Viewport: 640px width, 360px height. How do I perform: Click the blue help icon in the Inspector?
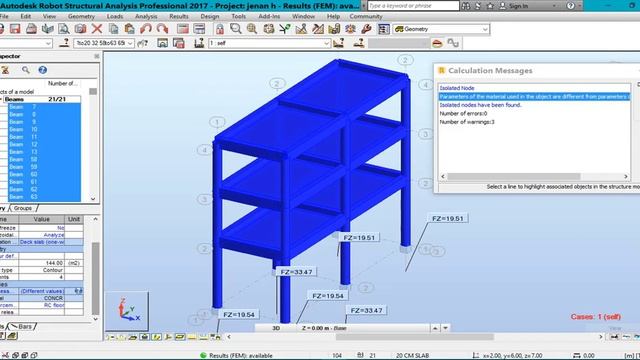click(42, 70)
